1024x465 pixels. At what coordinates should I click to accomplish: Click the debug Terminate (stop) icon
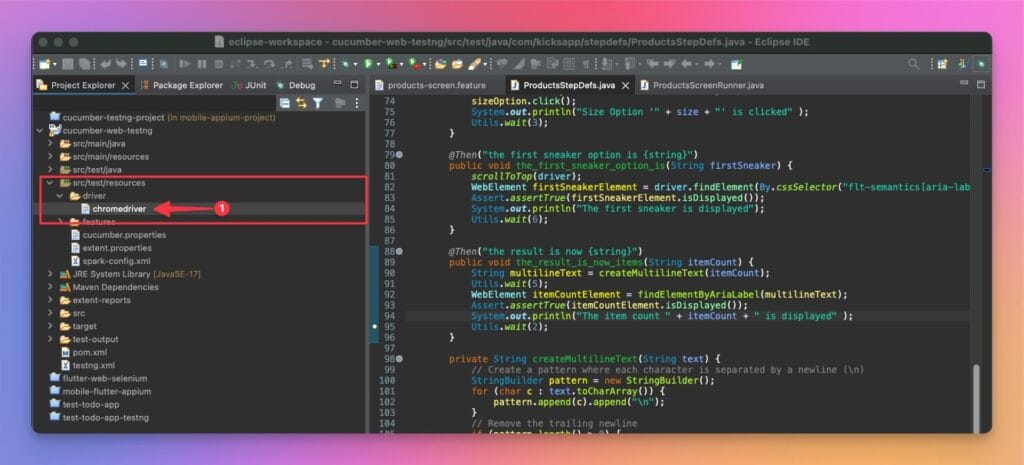tap(219, 64)
